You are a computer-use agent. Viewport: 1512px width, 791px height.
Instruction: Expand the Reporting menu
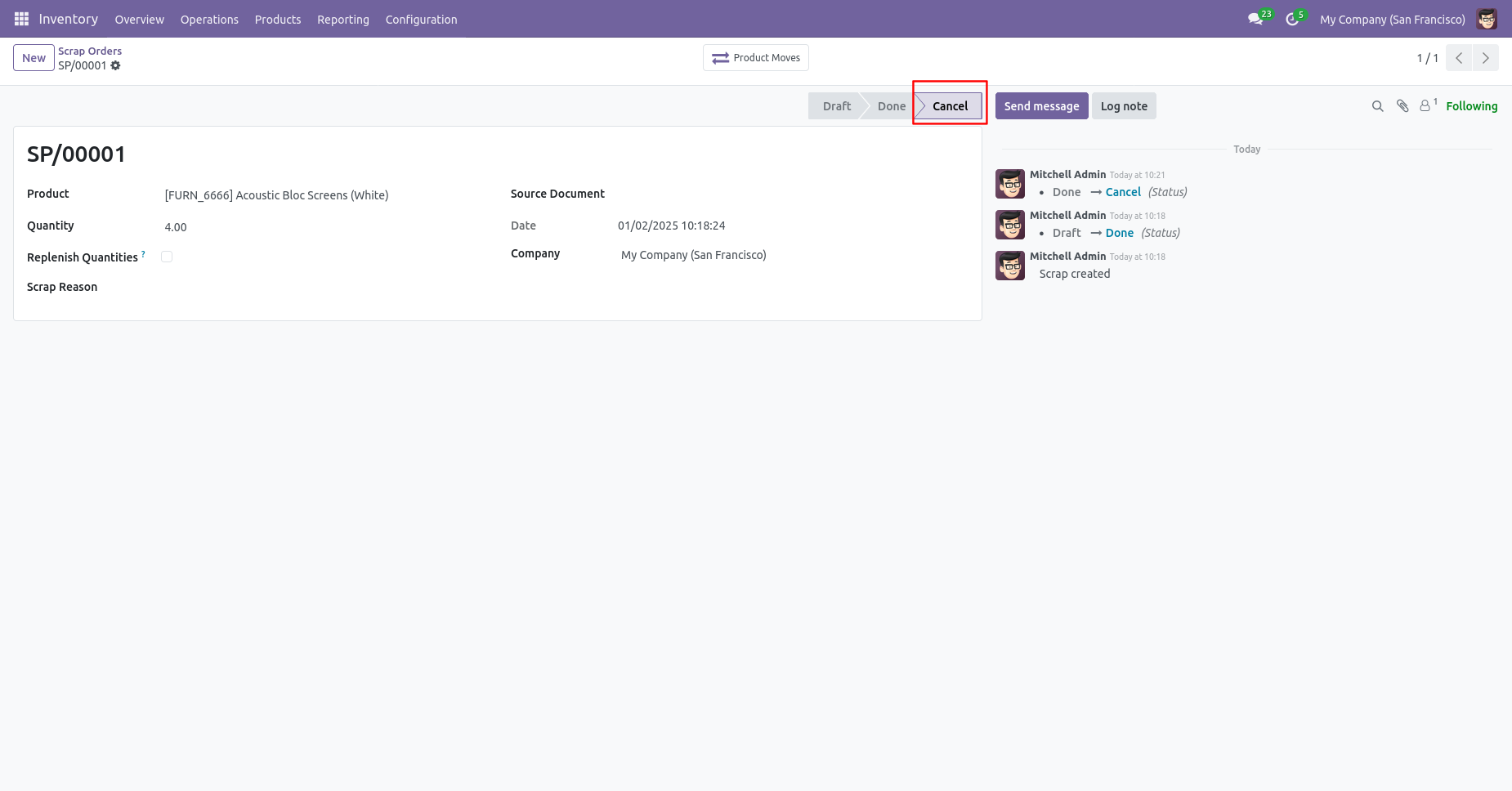tap(343, 19)
